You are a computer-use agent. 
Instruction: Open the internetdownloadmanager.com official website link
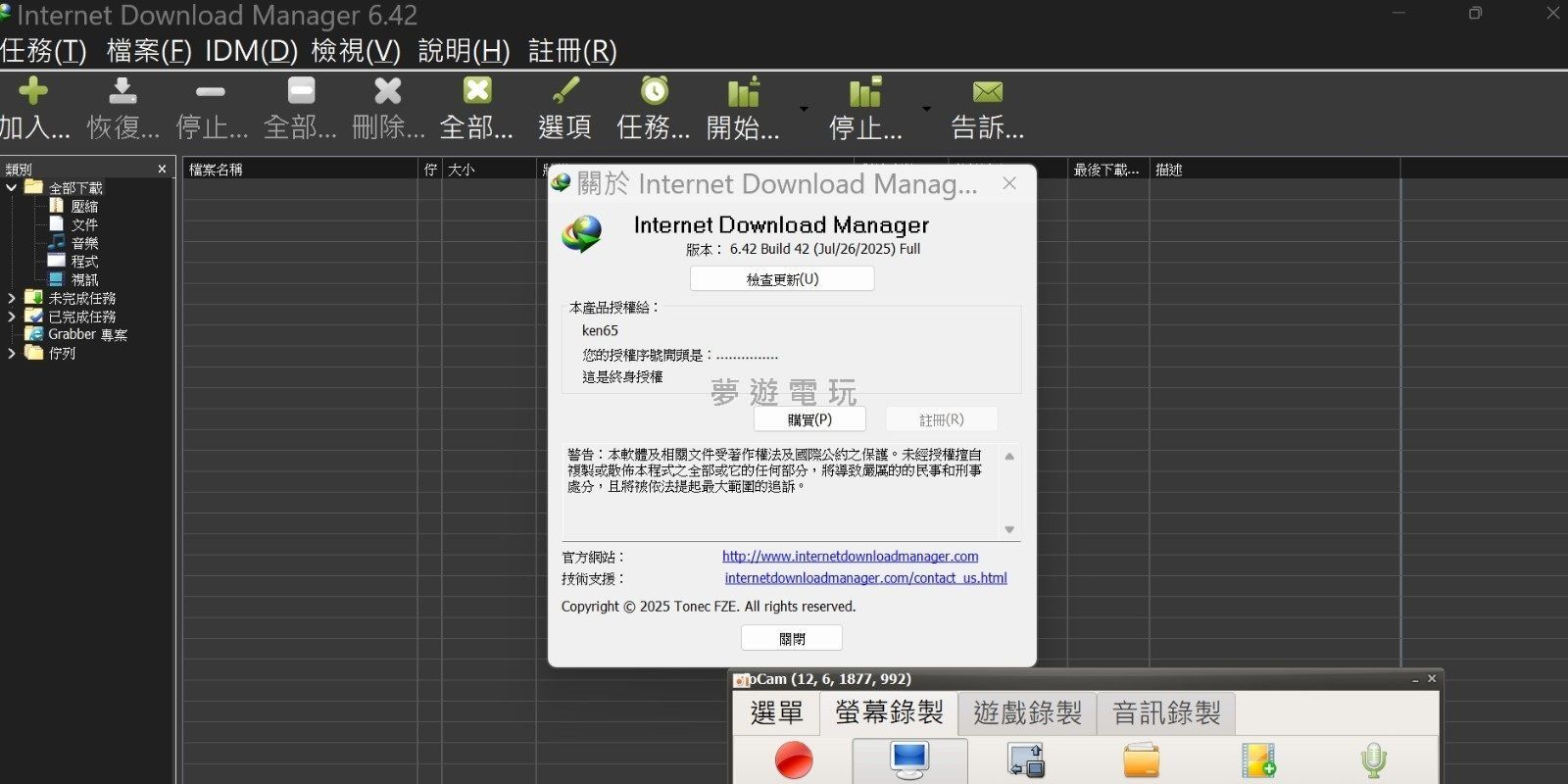[x=850, y=556]
